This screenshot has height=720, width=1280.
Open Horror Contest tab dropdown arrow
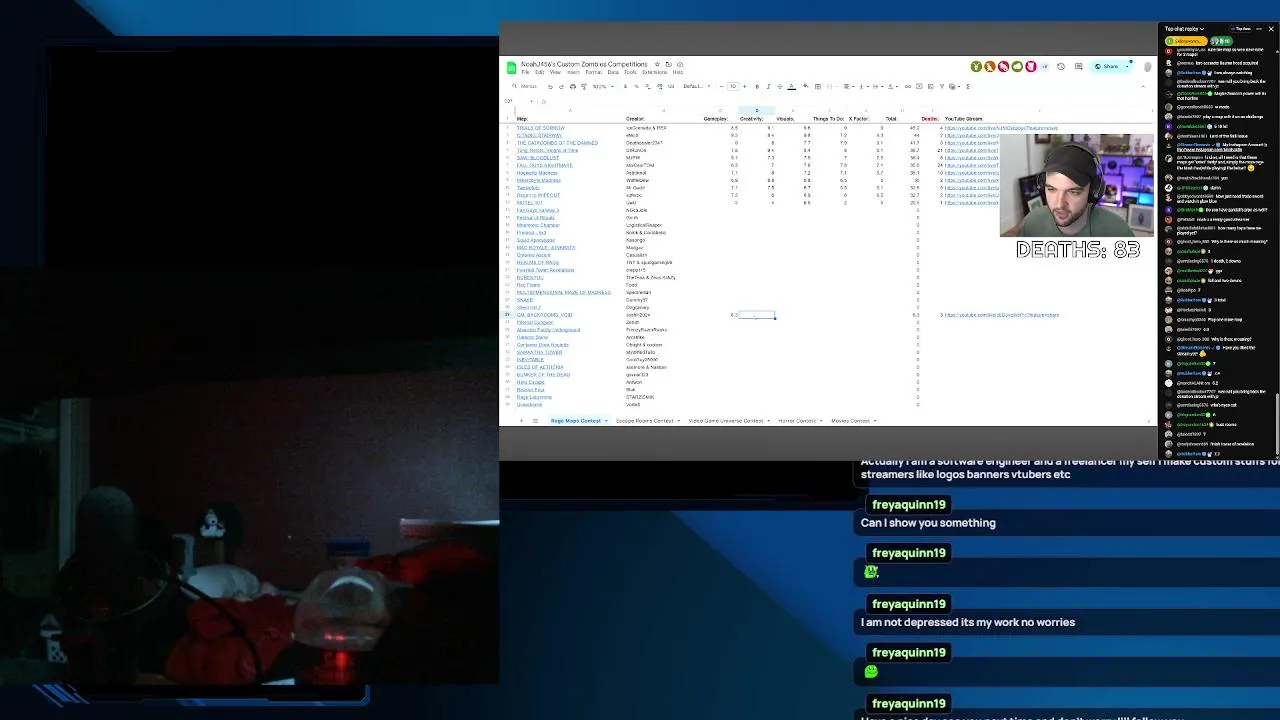click(x=821, y=420)
